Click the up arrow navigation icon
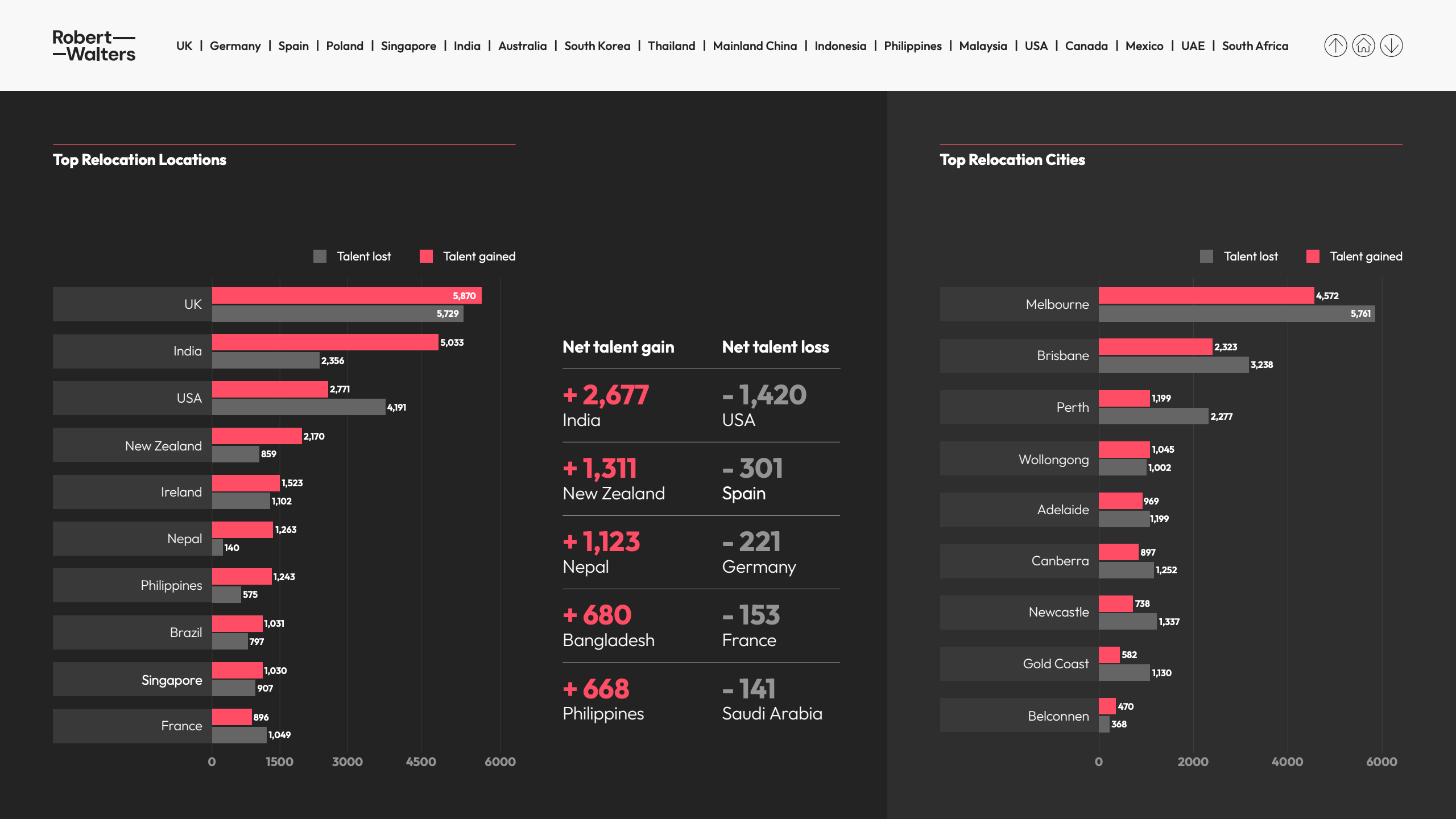1456x819 pixels. pyautogui.click(x=1335, y=45)
